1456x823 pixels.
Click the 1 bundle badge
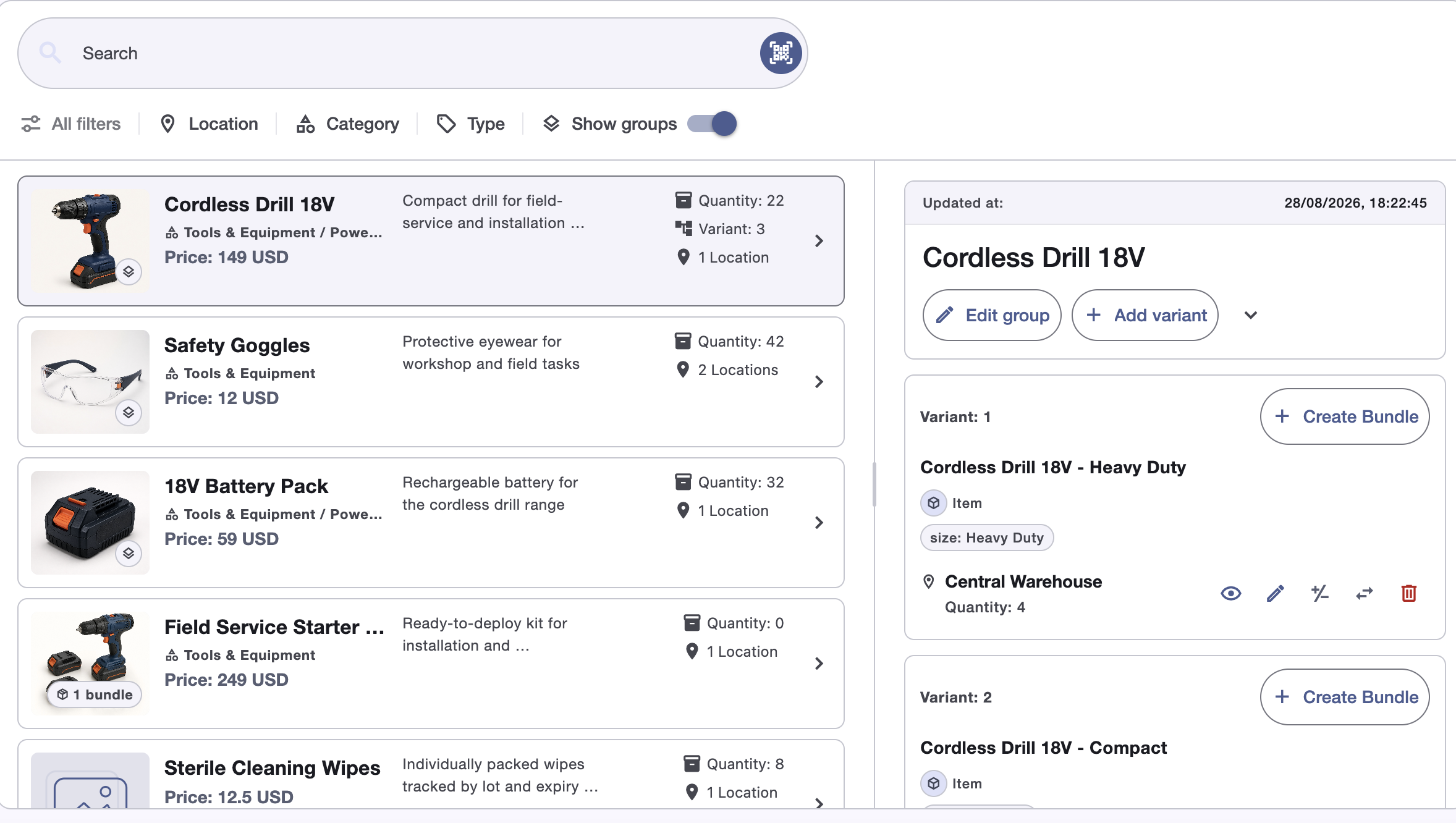(x=95, y=694)
